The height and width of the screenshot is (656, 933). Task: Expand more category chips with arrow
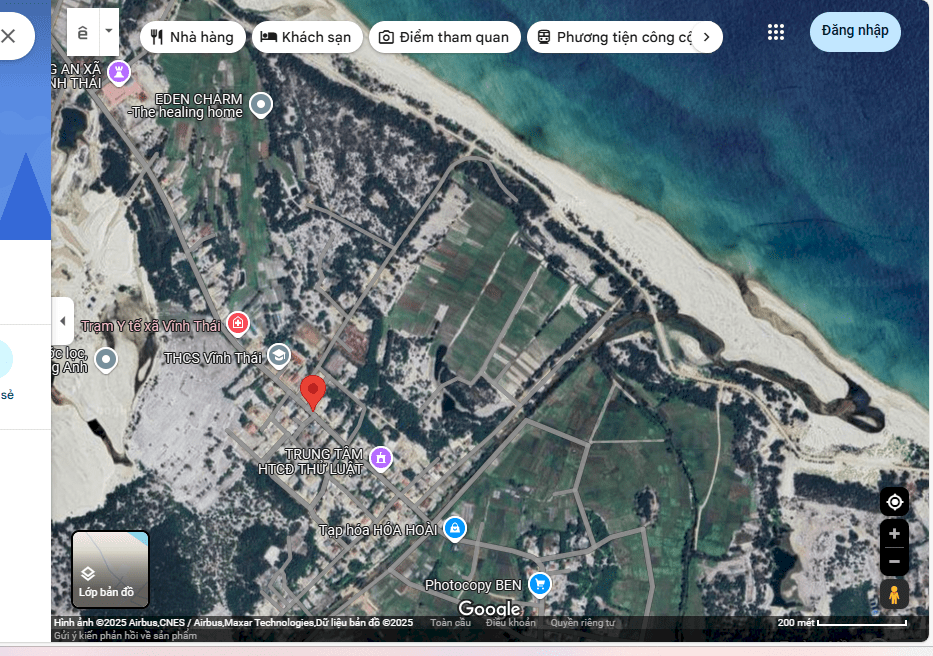tap(706, 37)
